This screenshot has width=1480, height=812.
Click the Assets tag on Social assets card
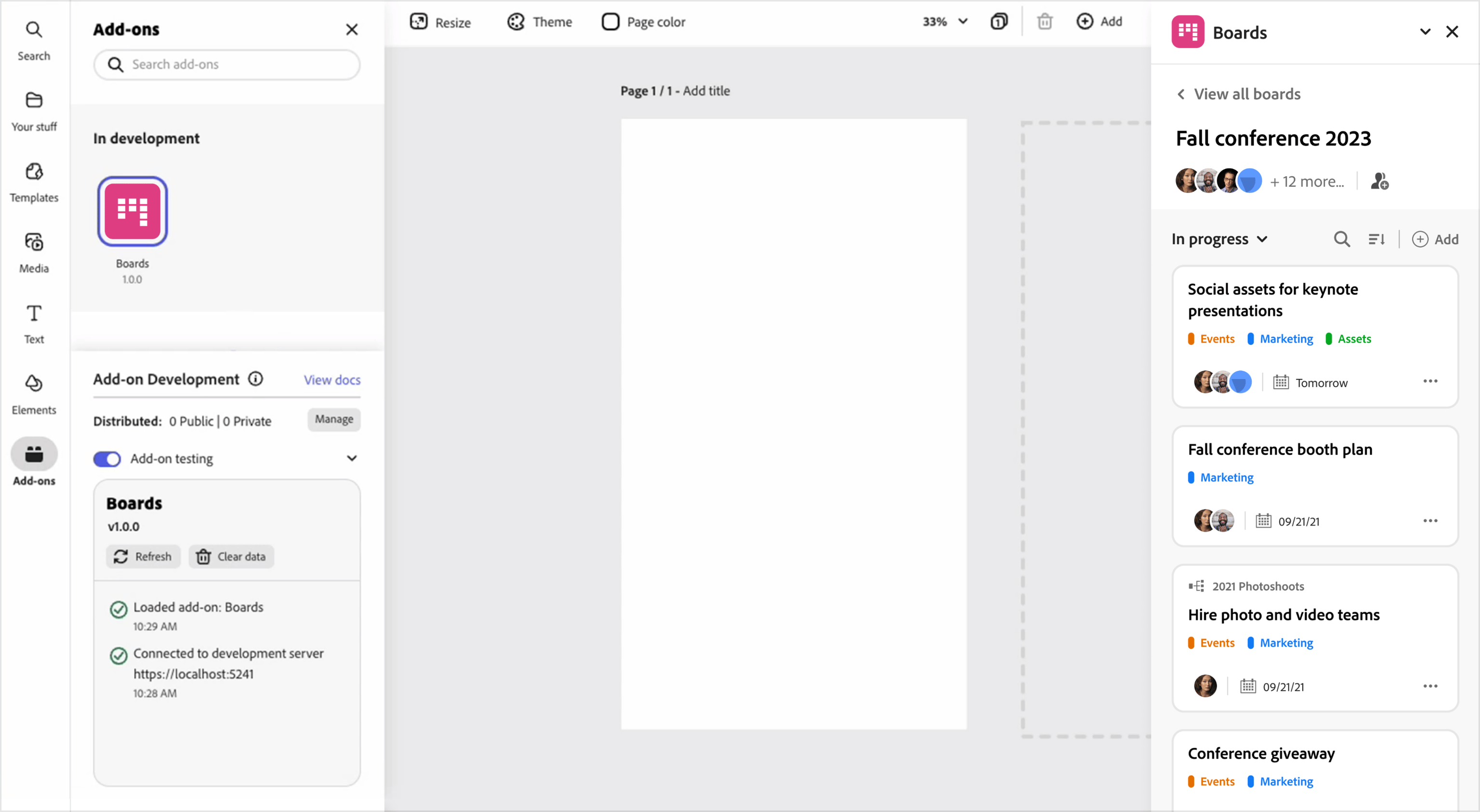click(1348, 339)
